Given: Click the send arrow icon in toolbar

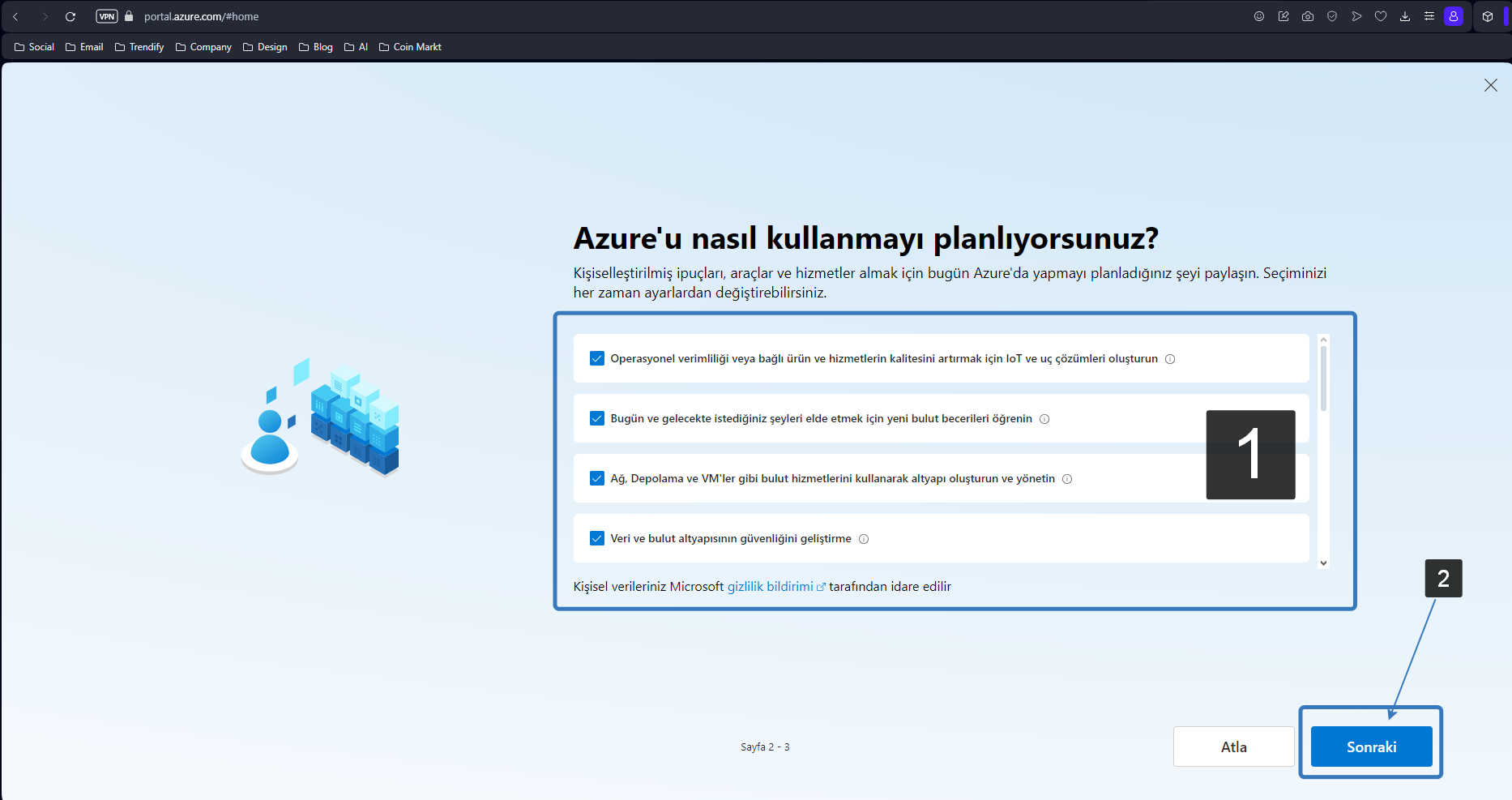Looking at the screenshot, I should click(x=1356, y=16).
